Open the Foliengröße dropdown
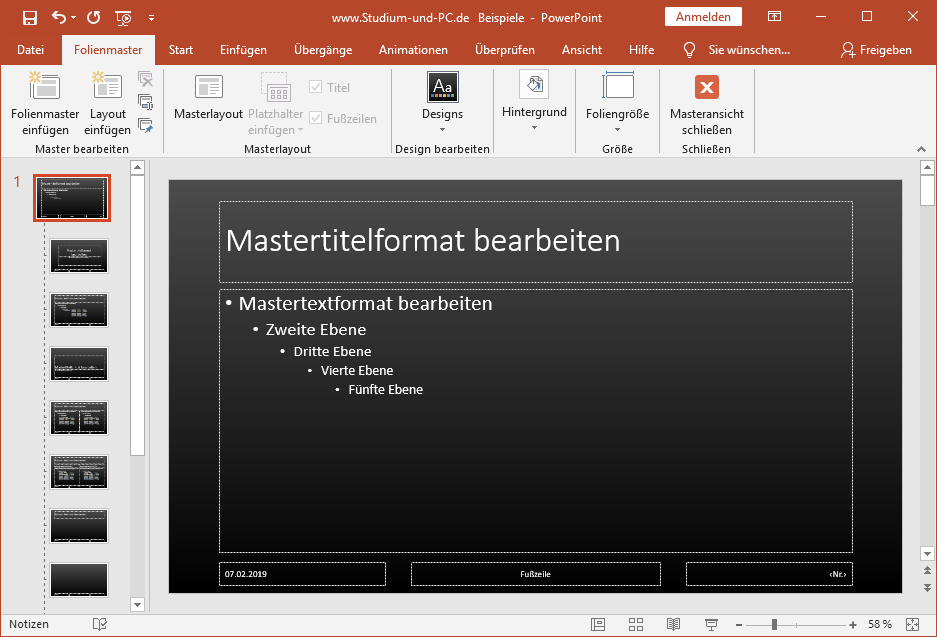937x637 pixels. coord(617,103)
